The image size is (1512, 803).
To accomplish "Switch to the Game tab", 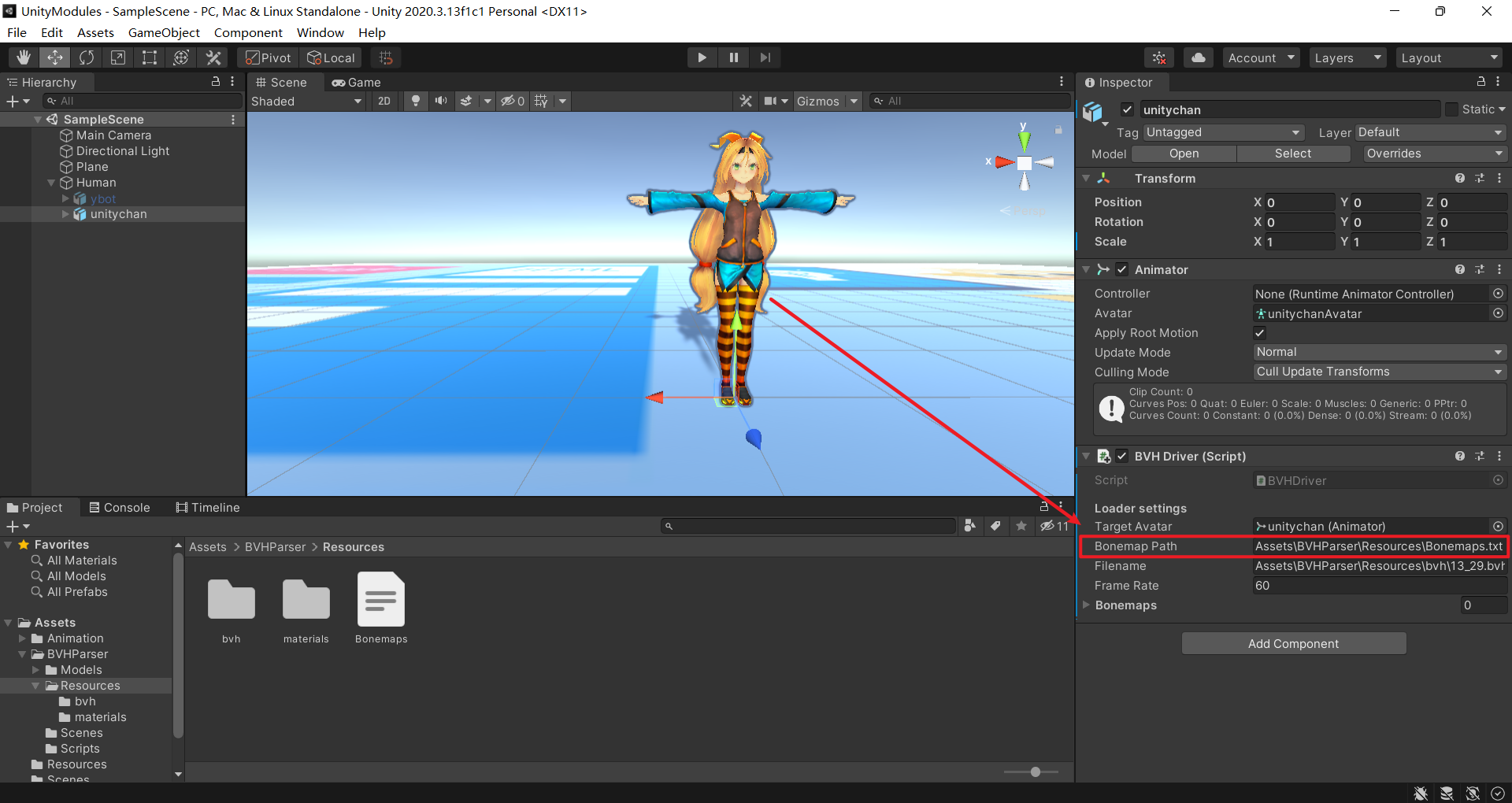I will 356,82.
